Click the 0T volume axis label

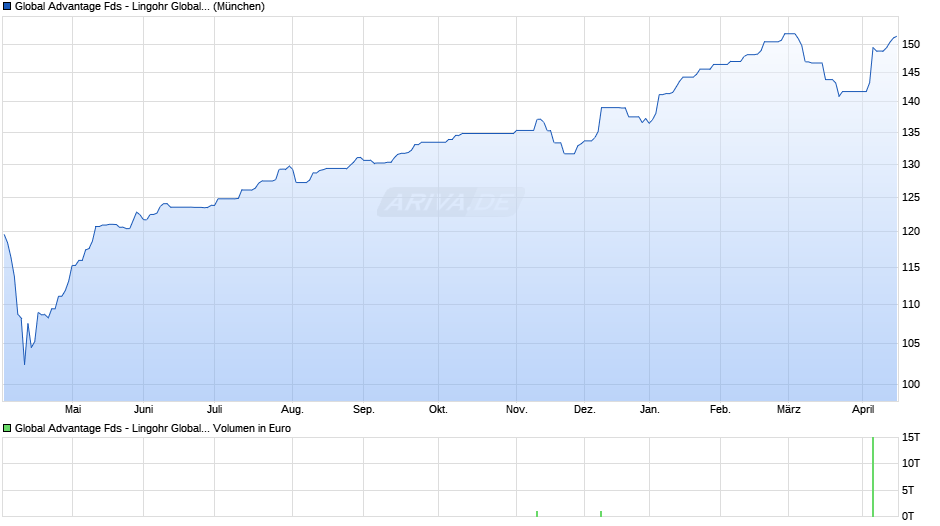908,516
